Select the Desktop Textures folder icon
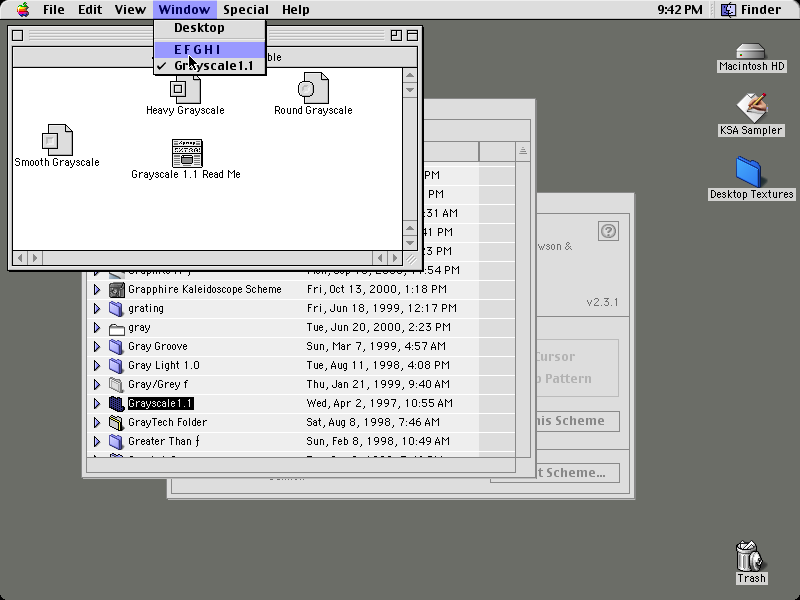Screen dimensions: 800x600 click(748, 172)
